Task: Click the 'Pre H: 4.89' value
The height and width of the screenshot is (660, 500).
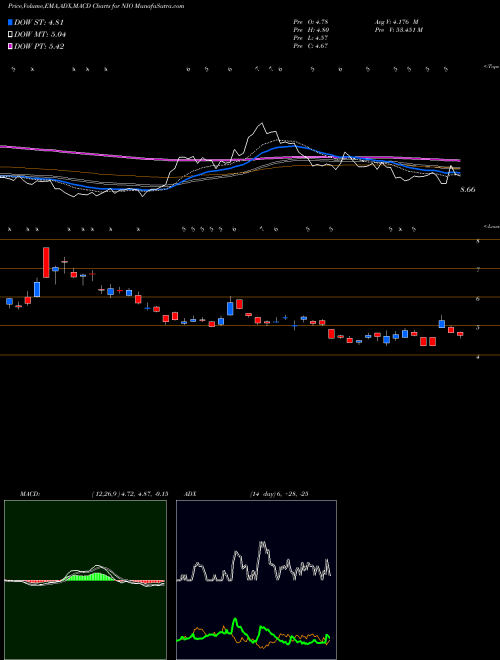Action: tap(311, 30)
